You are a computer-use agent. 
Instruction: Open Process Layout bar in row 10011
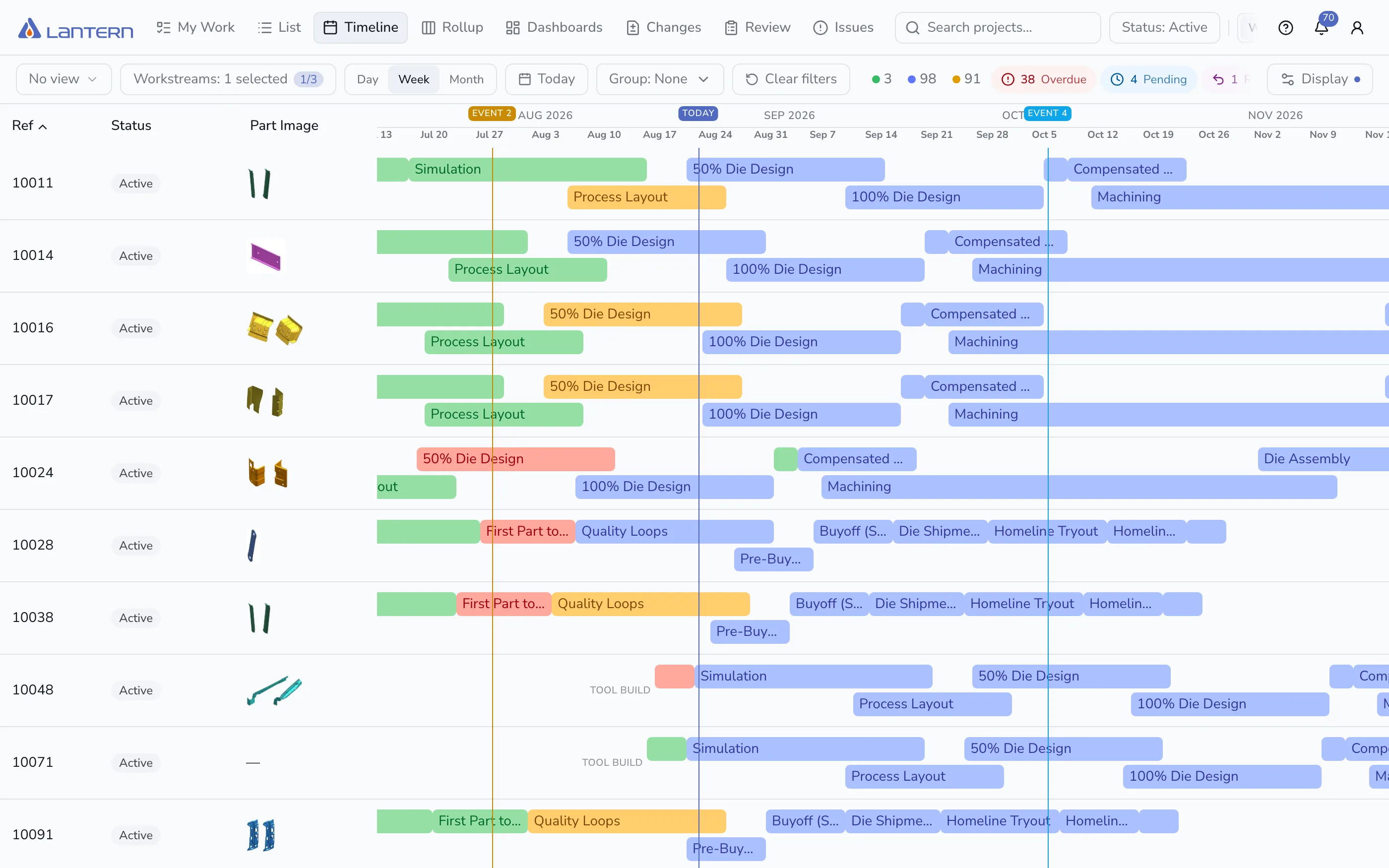click(x=646, y=197)
